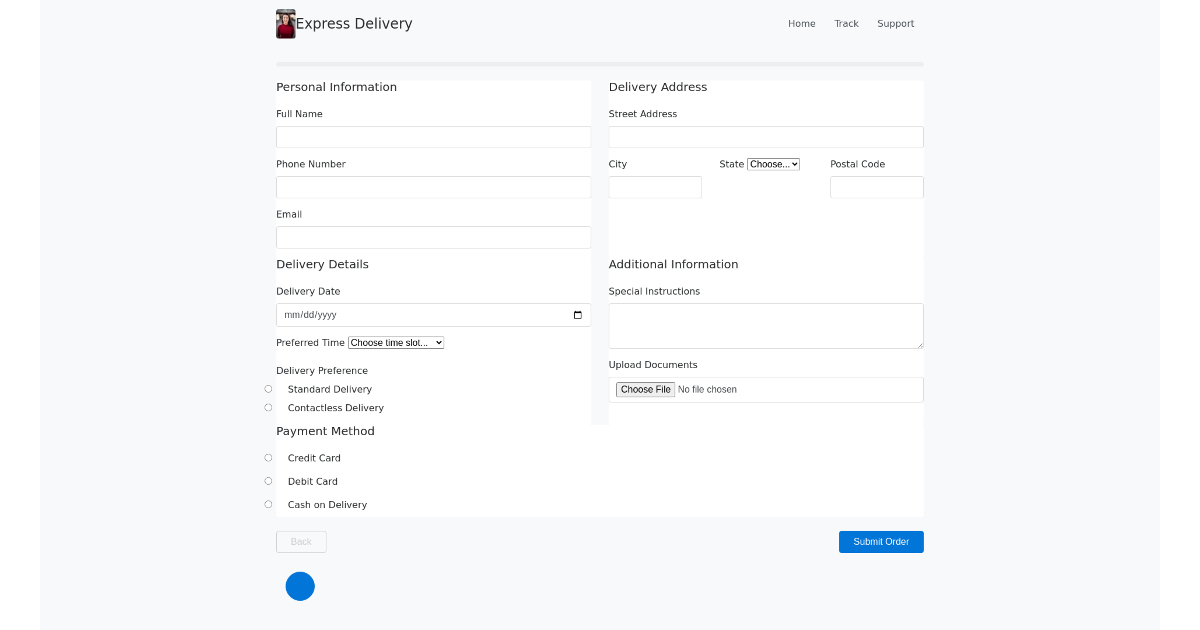The height and width of the screenshot is (630, 1200).
Task: Open the Preferred Time slot dropdown
Action: (396, 342)
